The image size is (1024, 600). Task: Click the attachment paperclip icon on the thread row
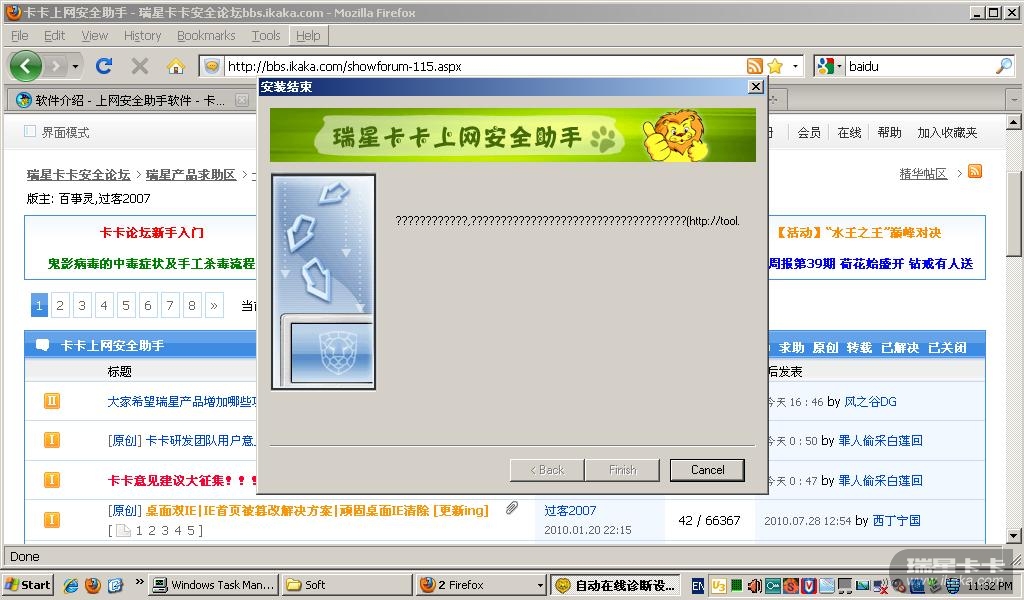click(x=512, y=508)
